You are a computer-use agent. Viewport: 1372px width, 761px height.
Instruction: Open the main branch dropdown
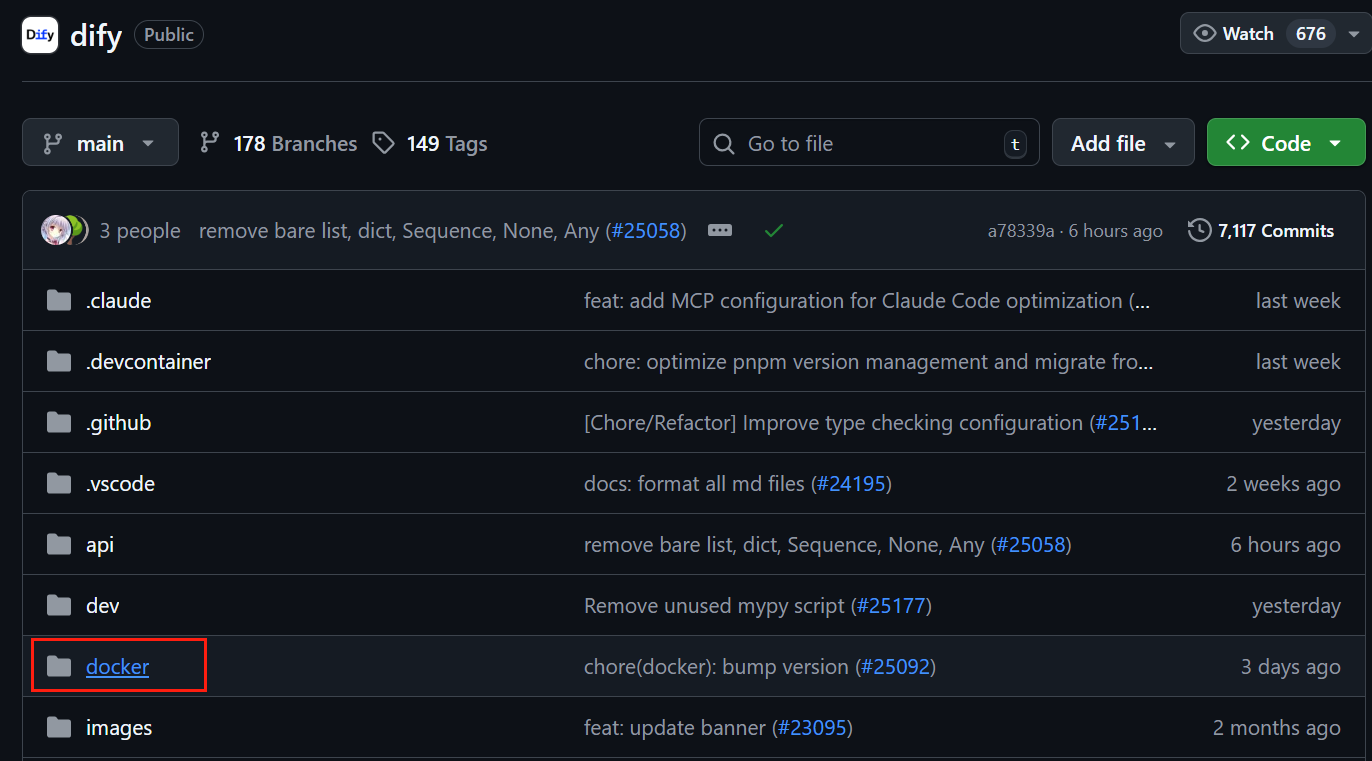coord(100,143)
